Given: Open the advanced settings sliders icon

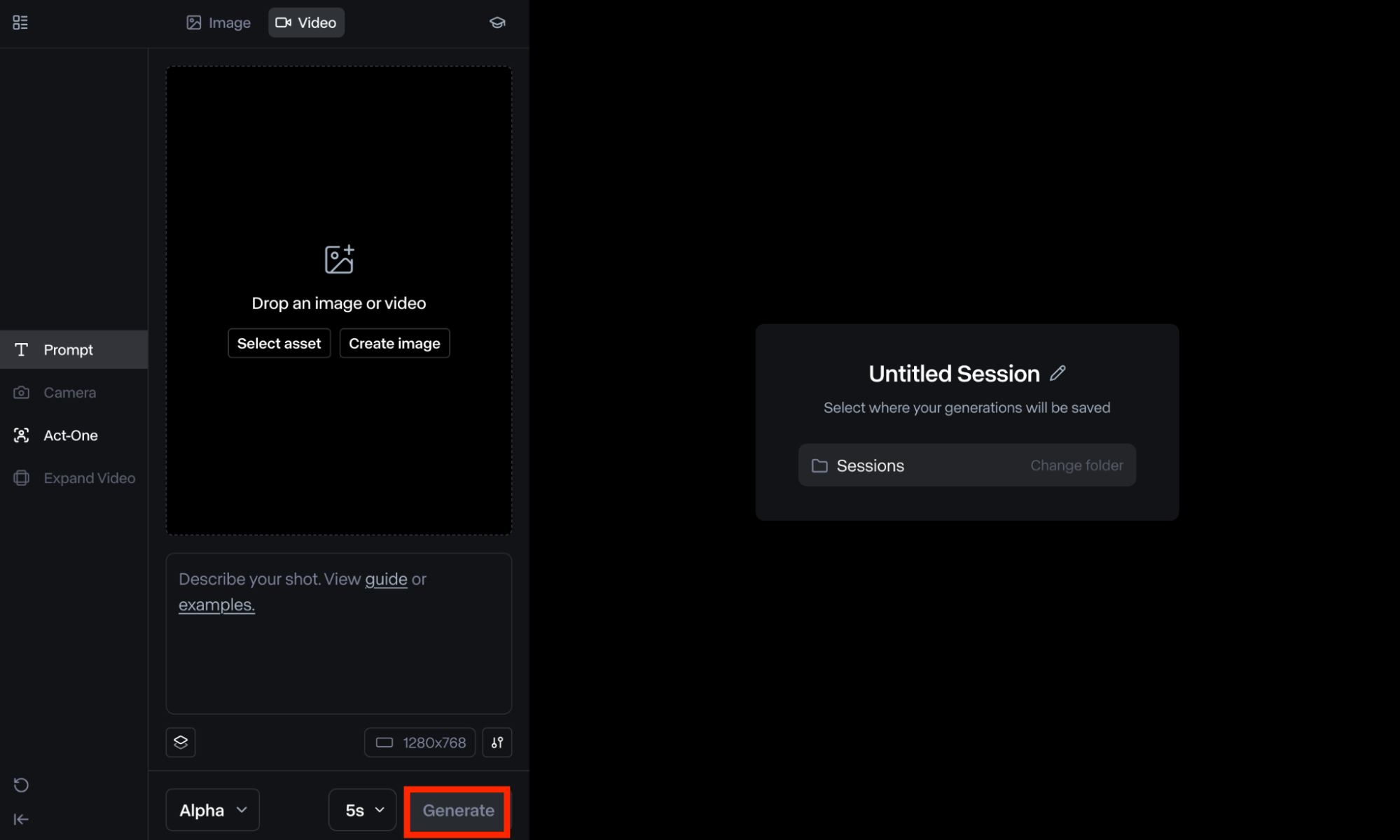Looking at the screenshot, I should (497, 742).
